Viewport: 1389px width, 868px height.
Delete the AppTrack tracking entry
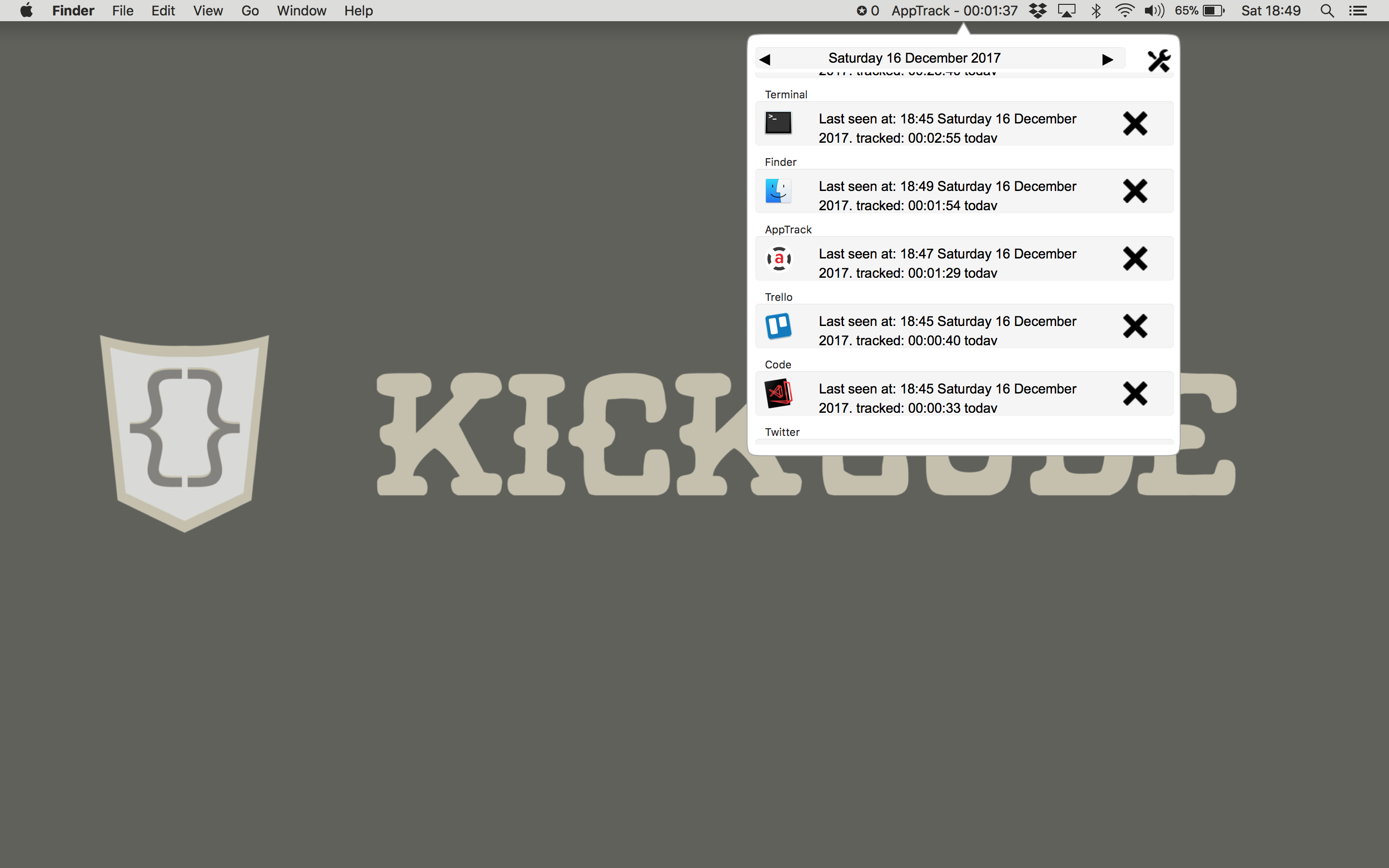pyautogui.click(x=1134, y=258)
